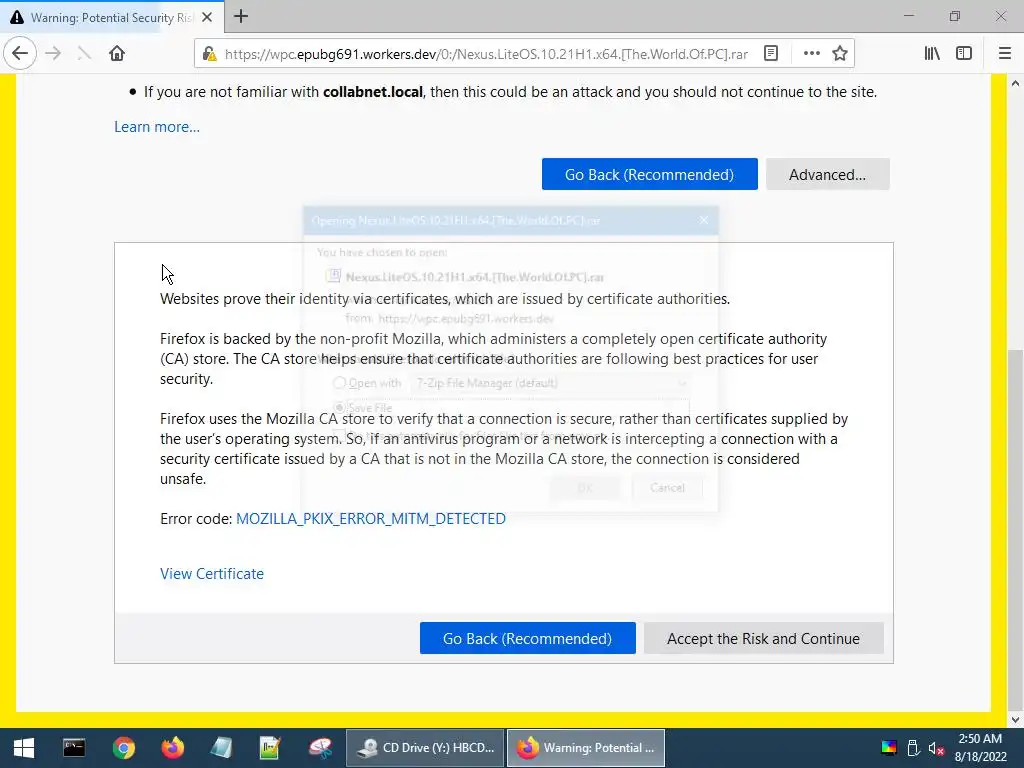Toggle reader view icon in the address bar
The width and height of the screenshot is (1024, 768).
point(771,54)
